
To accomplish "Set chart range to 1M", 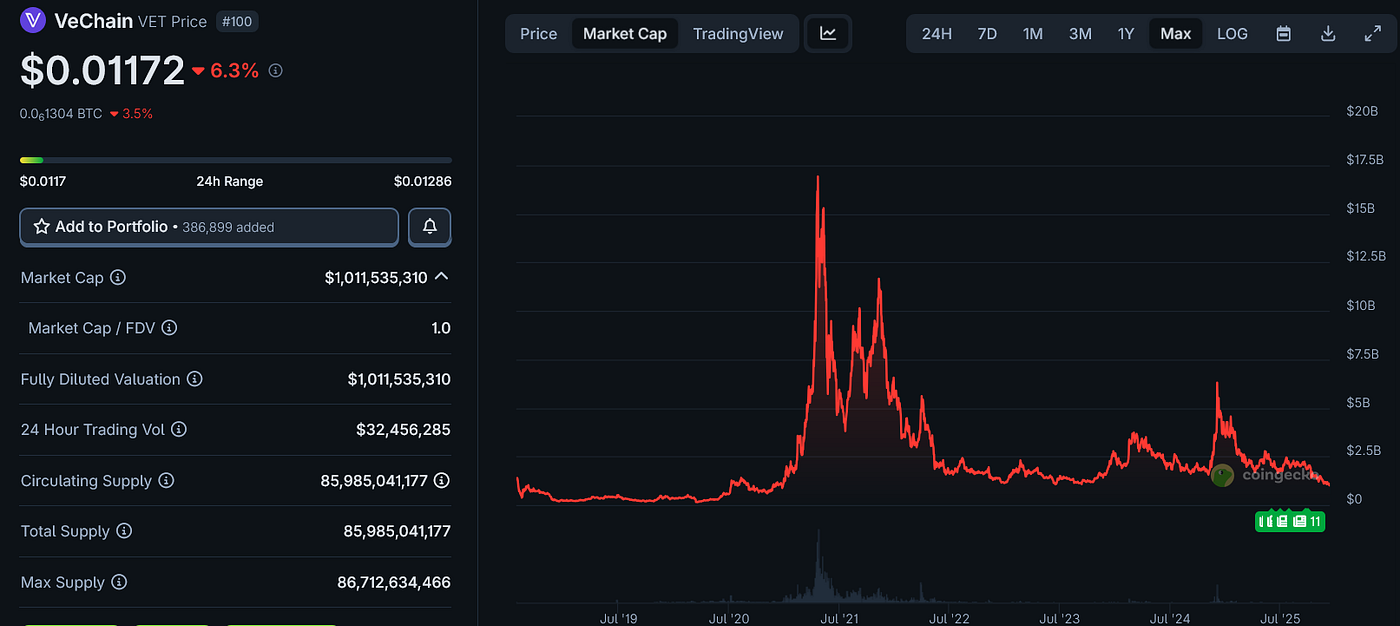I will click(x=1033, y=33).
